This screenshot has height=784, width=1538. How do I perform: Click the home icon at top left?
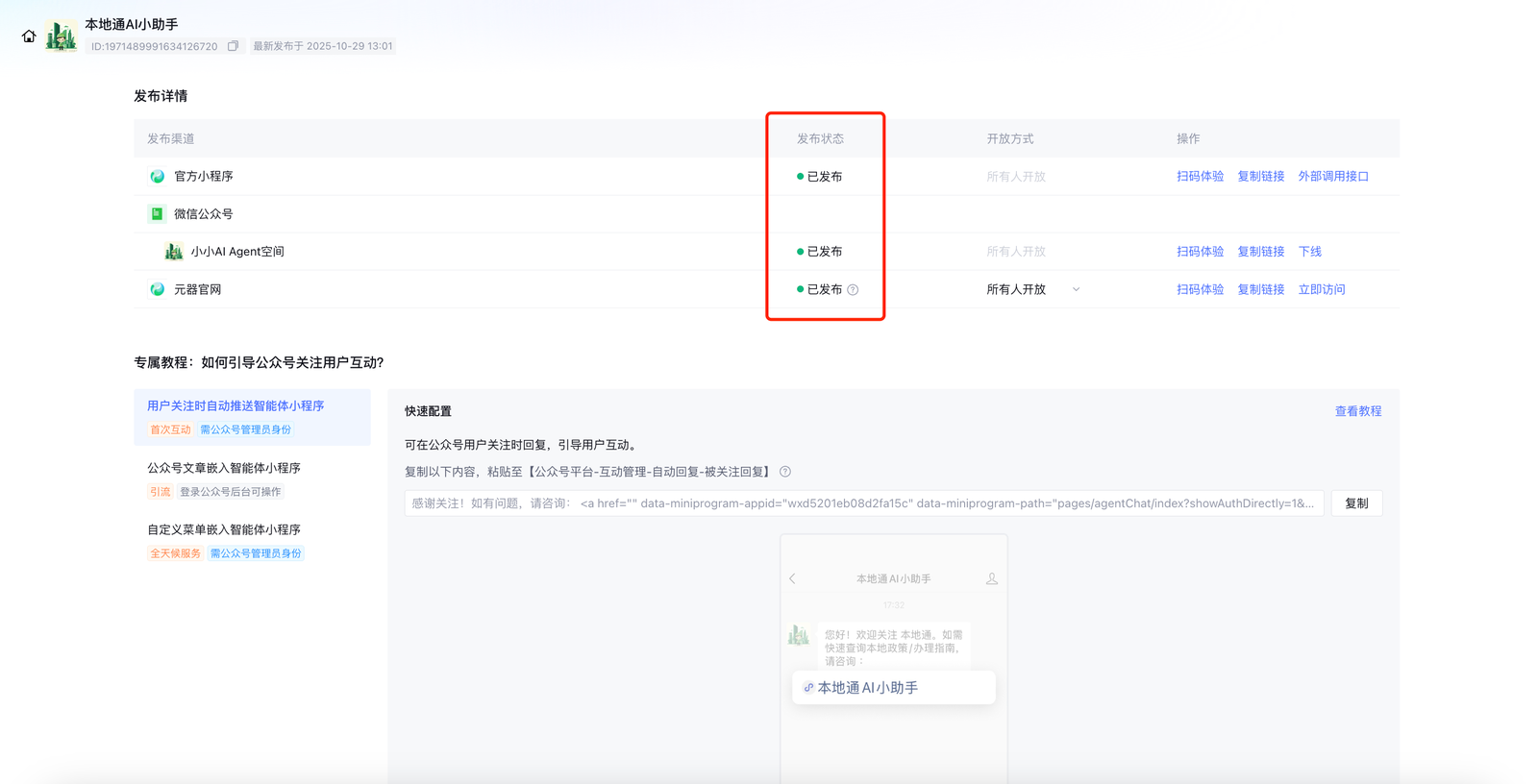[x=29, y=37]
